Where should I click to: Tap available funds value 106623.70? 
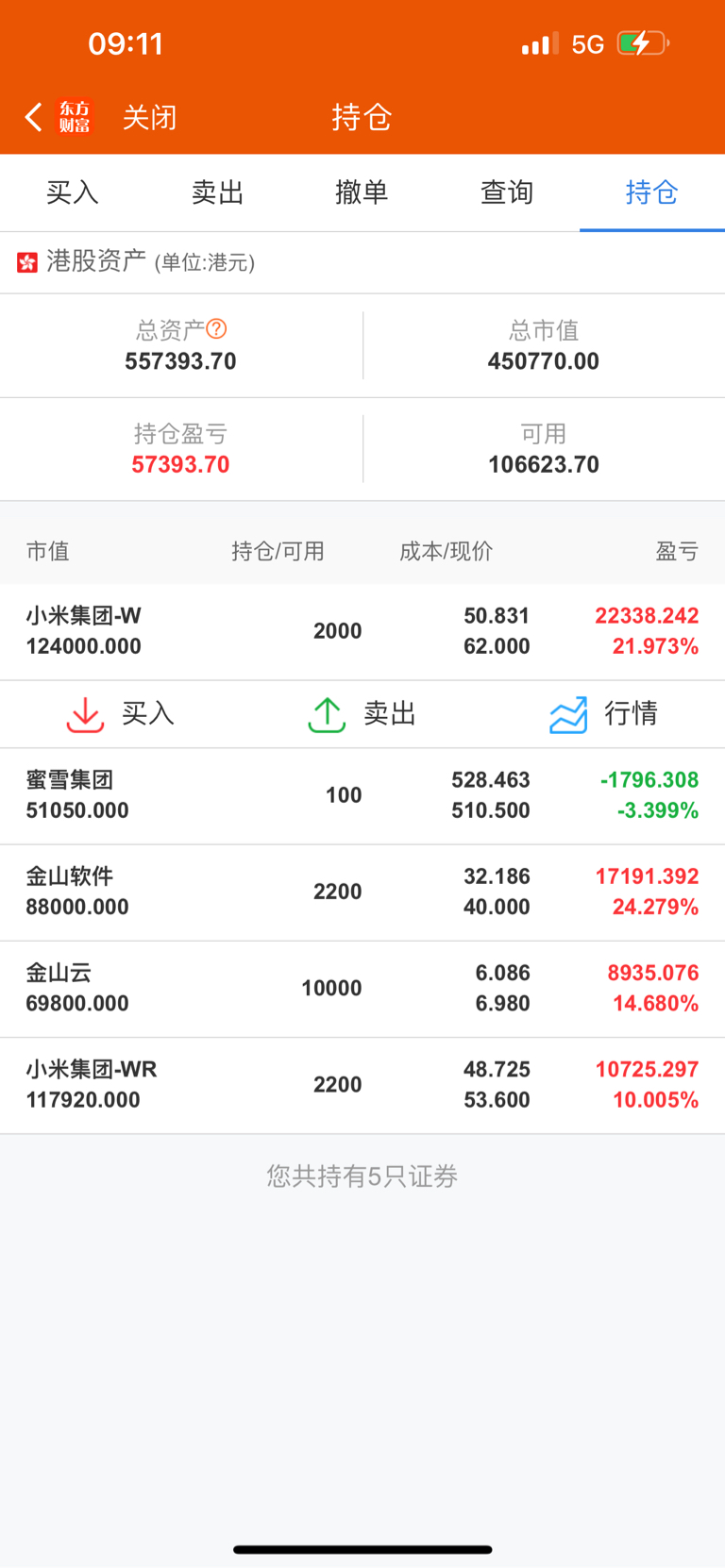pos(544,464)
